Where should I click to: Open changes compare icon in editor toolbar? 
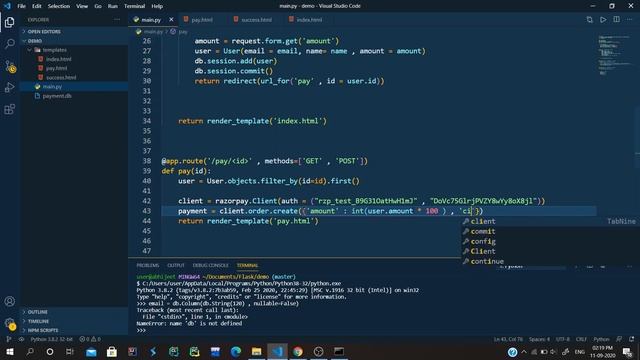(x=589, y=20)
